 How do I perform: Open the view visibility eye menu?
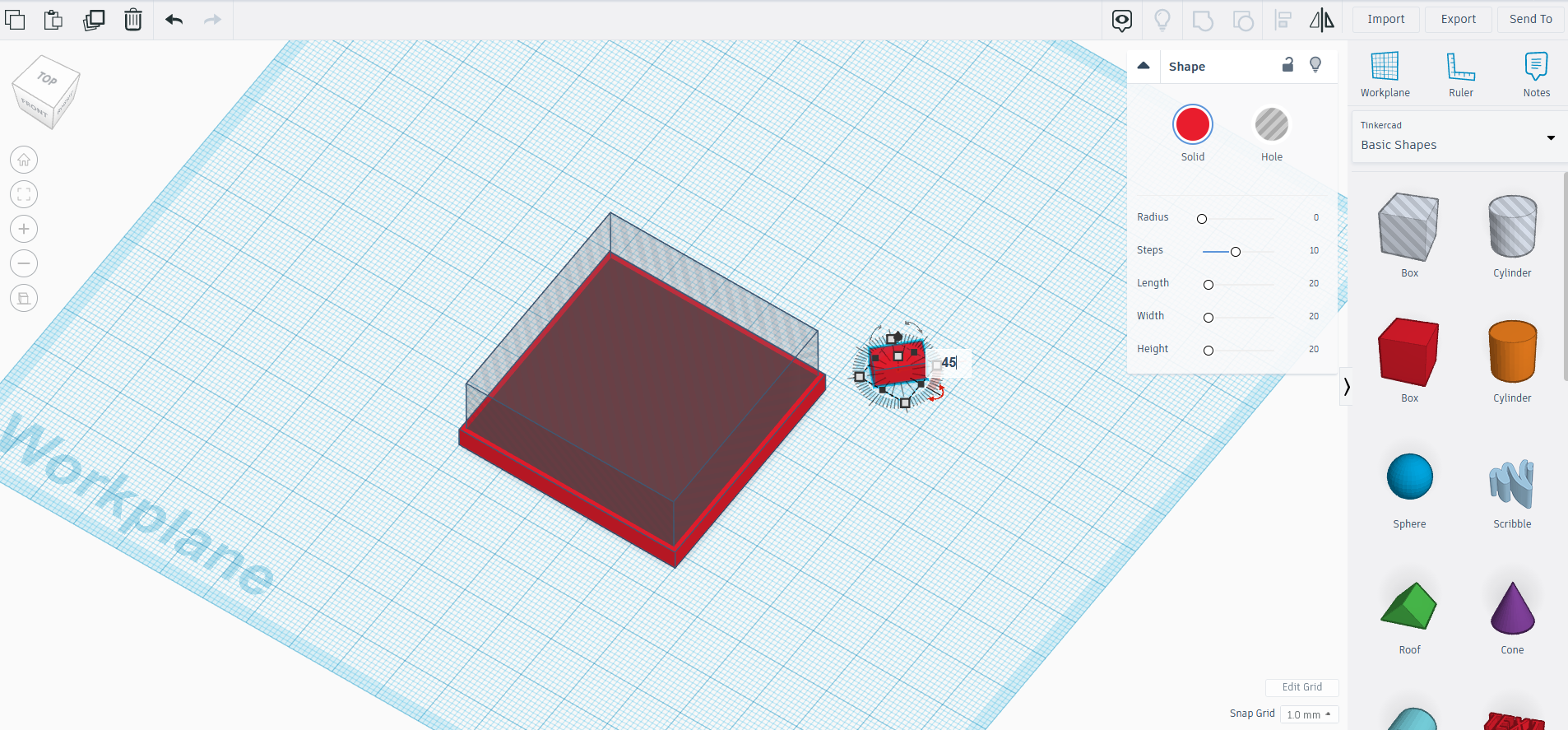(x=1122, y=20)
